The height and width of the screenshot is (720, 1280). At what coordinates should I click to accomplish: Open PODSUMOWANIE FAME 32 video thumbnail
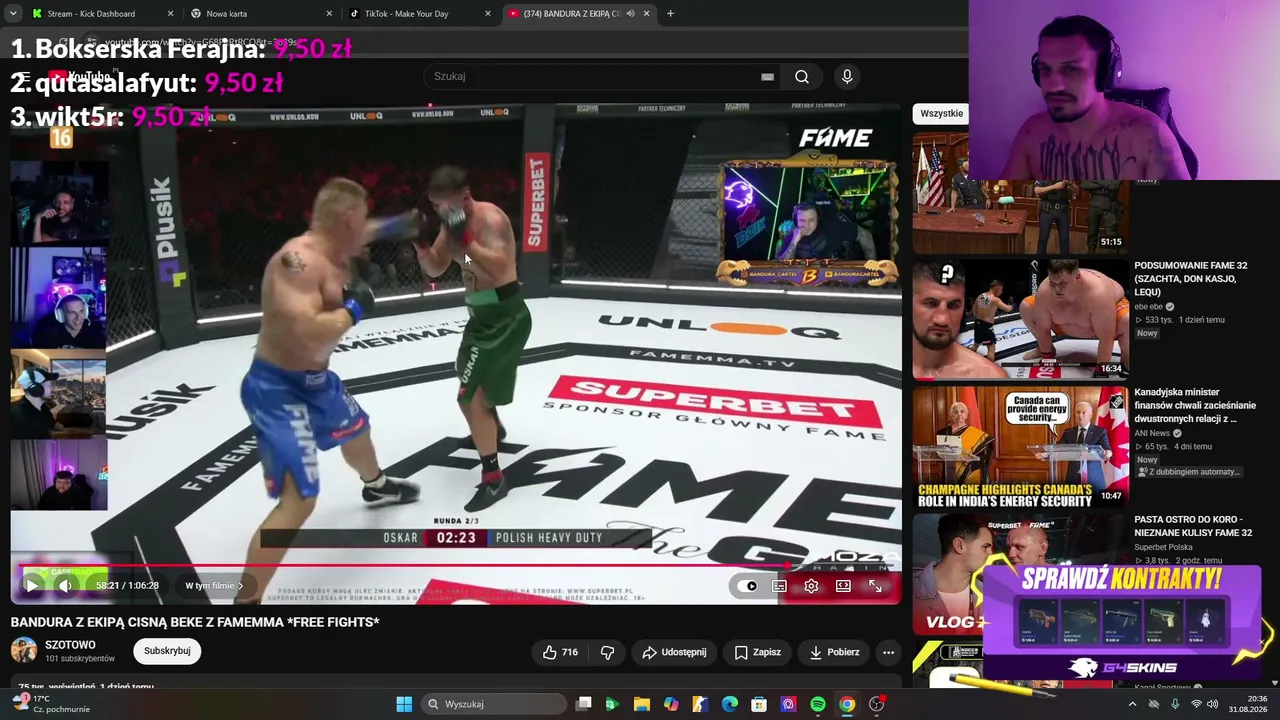(1020, 319)
